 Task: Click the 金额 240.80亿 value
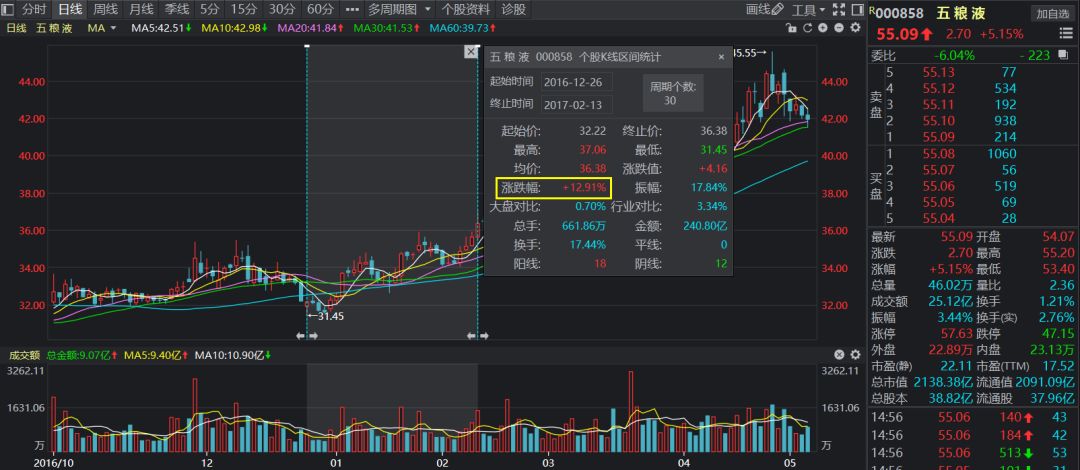click(x=703, y=225)
